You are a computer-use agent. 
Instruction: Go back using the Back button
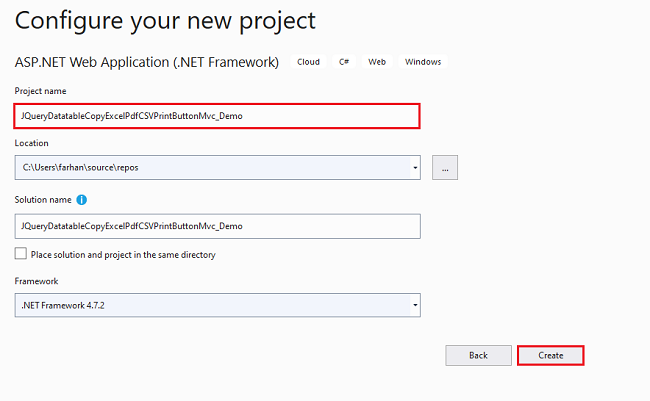[478, 355]
